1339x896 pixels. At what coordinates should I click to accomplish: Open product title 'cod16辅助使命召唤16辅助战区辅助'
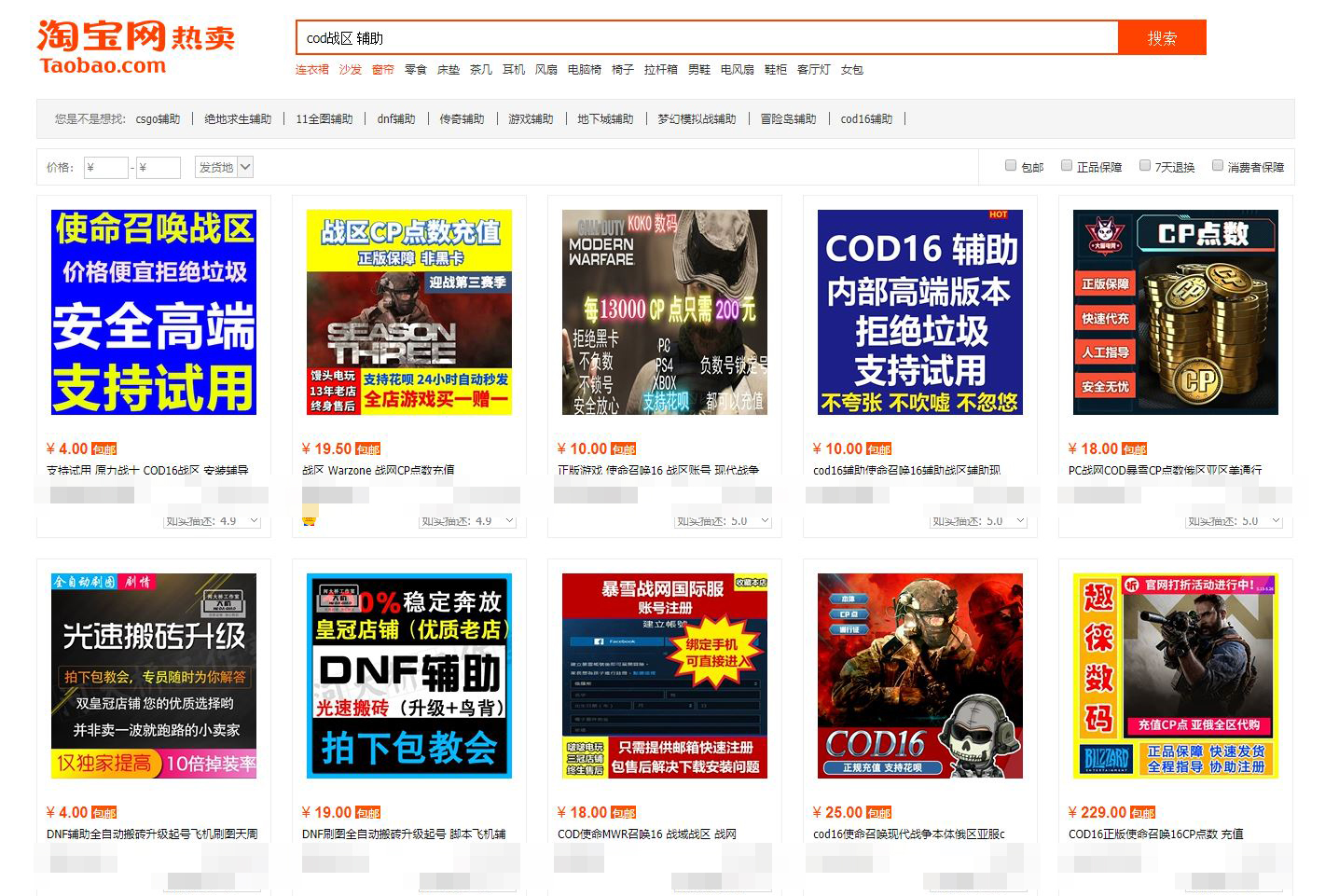pyautogui.click(x=906, y=471)
